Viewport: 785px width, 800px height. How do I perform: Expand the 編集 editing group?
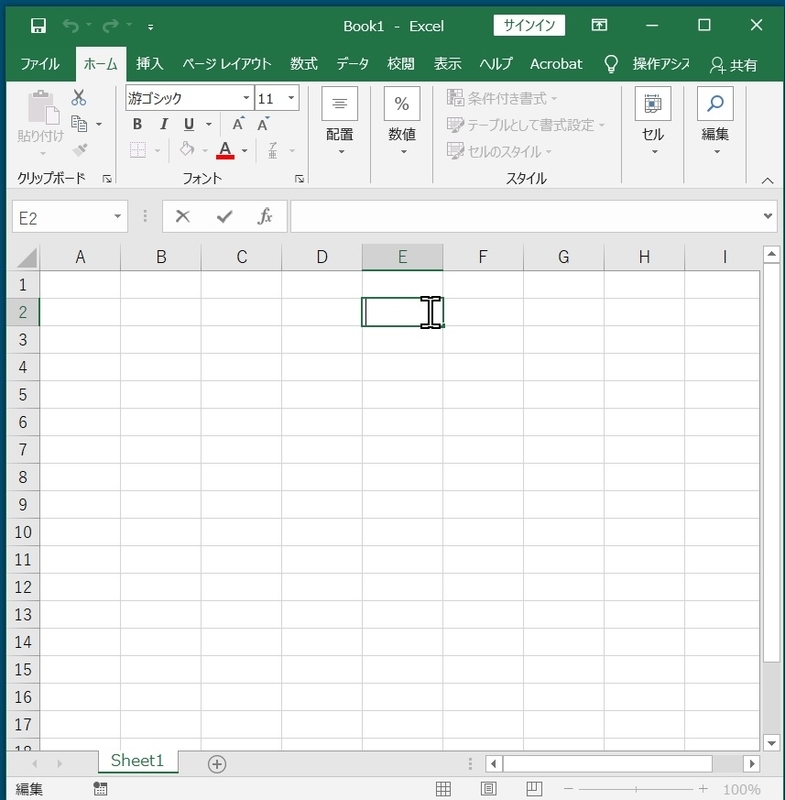(715, 121)
